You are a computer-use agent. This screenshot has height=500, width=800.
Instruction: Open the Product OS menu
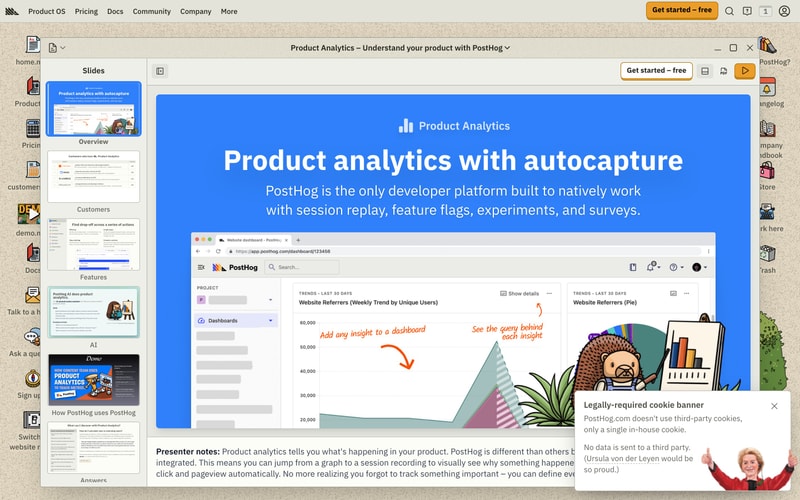pos(46,11)
